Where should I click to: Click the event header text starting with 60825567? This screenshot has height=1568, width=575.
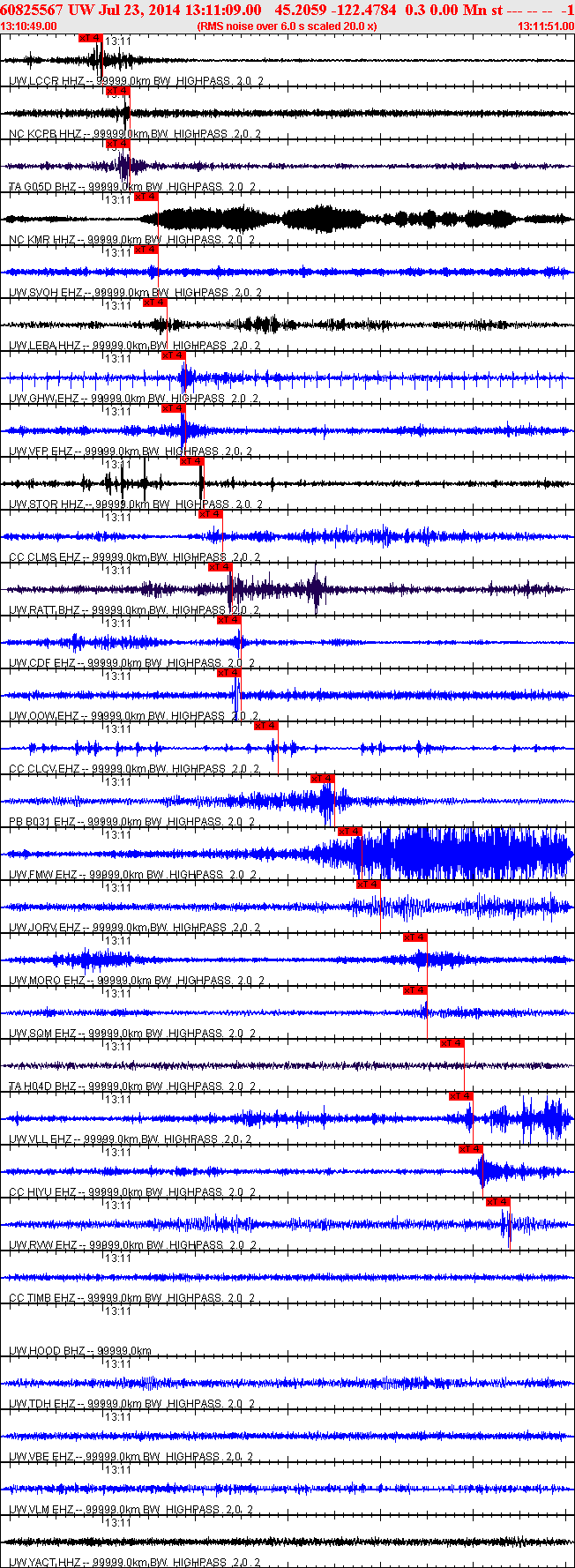coord(287,9)
